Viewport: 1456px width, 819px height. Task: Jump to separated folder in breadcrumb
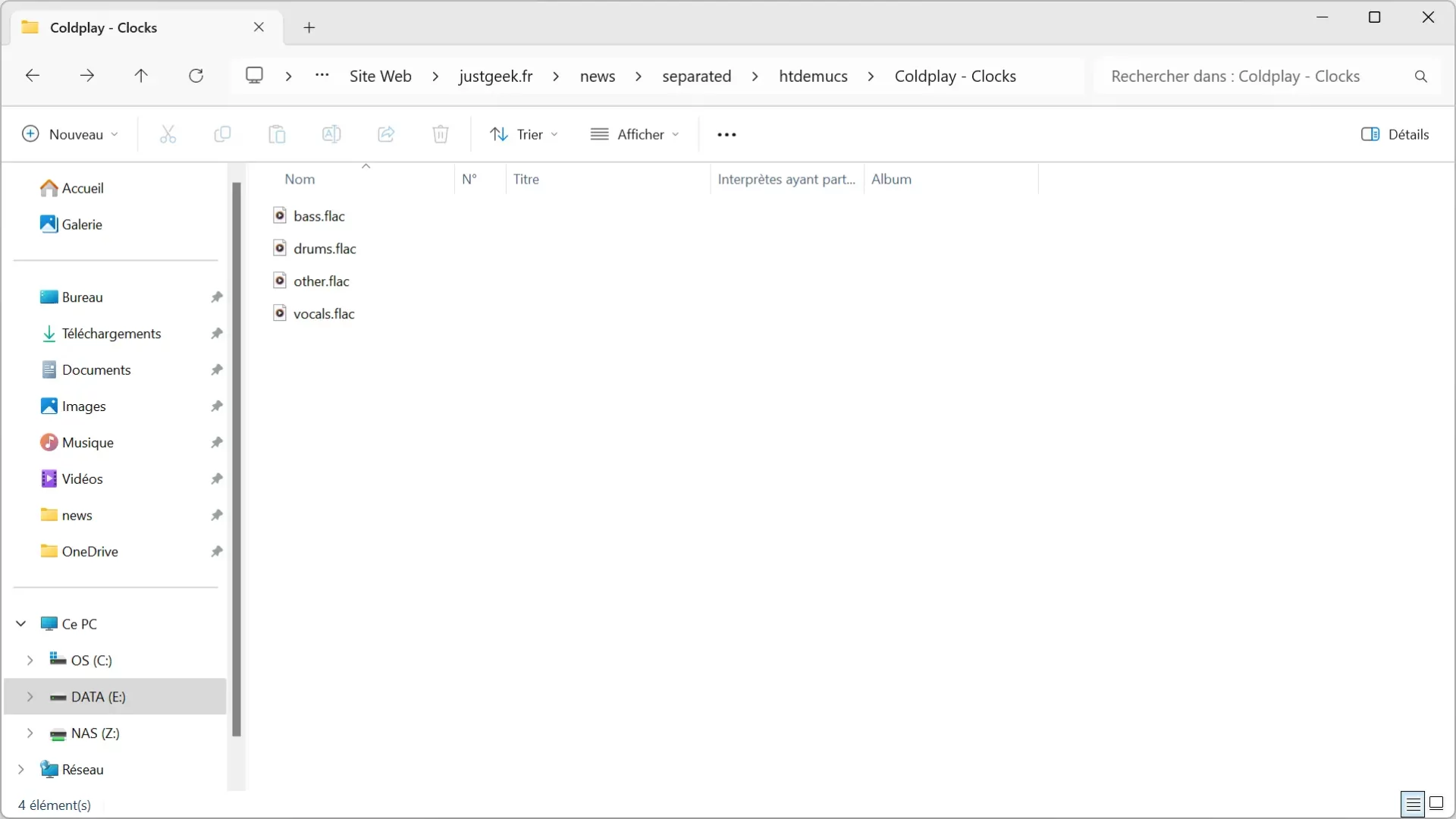697,77
